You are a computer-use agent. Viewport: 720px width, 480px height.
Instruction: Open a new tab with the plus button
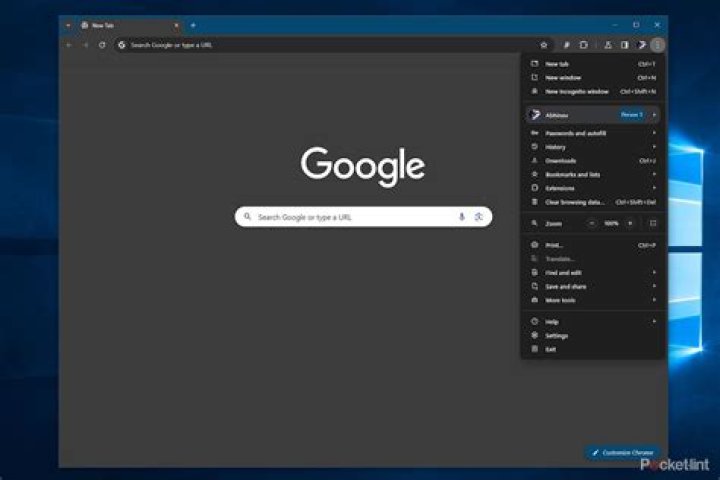click(193, 25)
